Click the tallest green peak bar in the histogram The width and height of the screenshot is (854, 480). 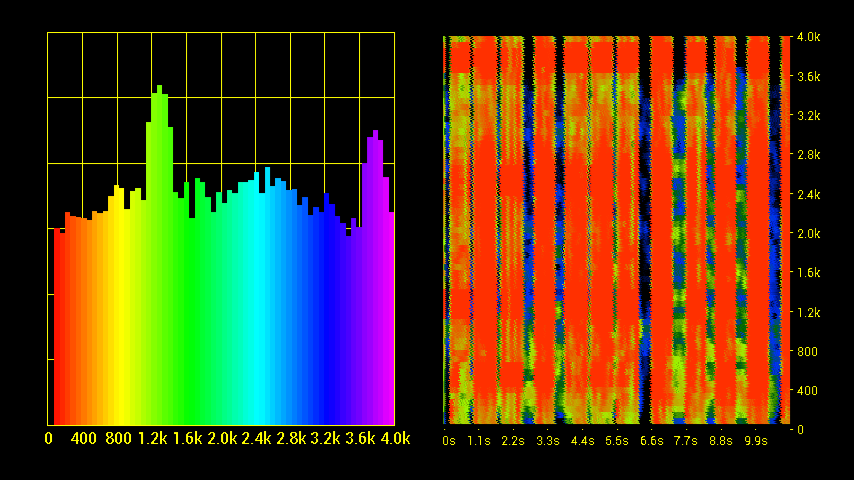coord(160,255)
